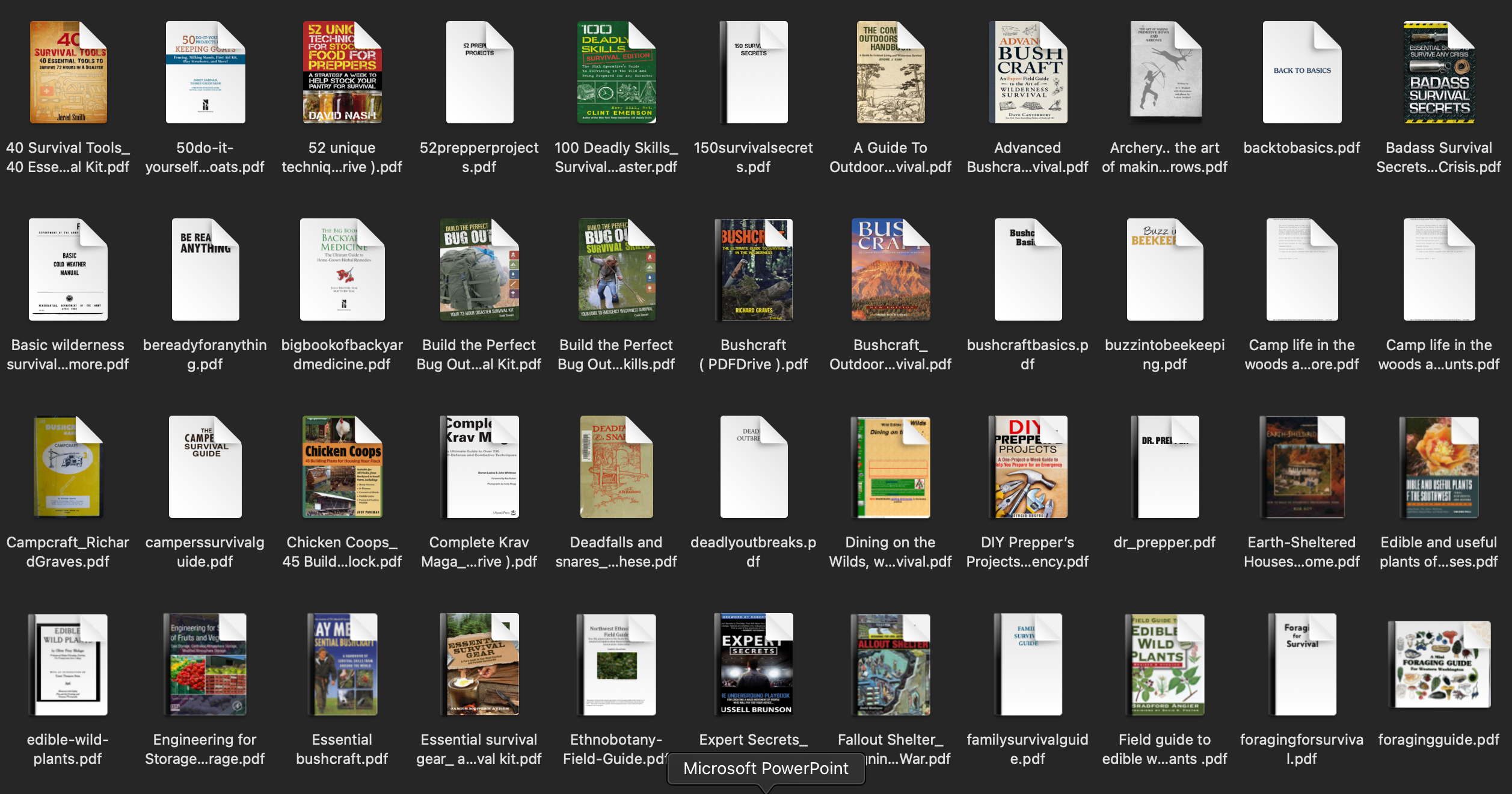Screen dimensions: 1512x794
Task: Select bushcraftbasics.pdf file icon
Action: coord(1028,269)
